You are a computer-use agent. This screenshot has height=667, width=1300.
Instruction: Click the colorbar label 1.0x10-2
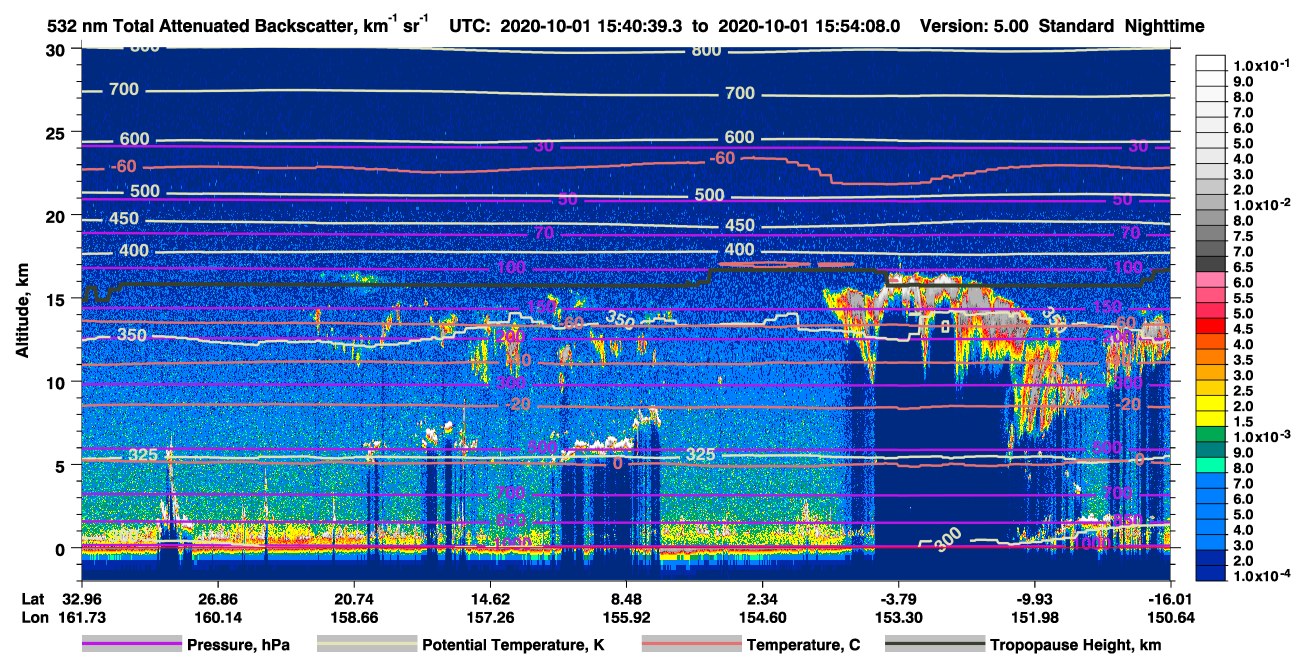coord(1262,204)
